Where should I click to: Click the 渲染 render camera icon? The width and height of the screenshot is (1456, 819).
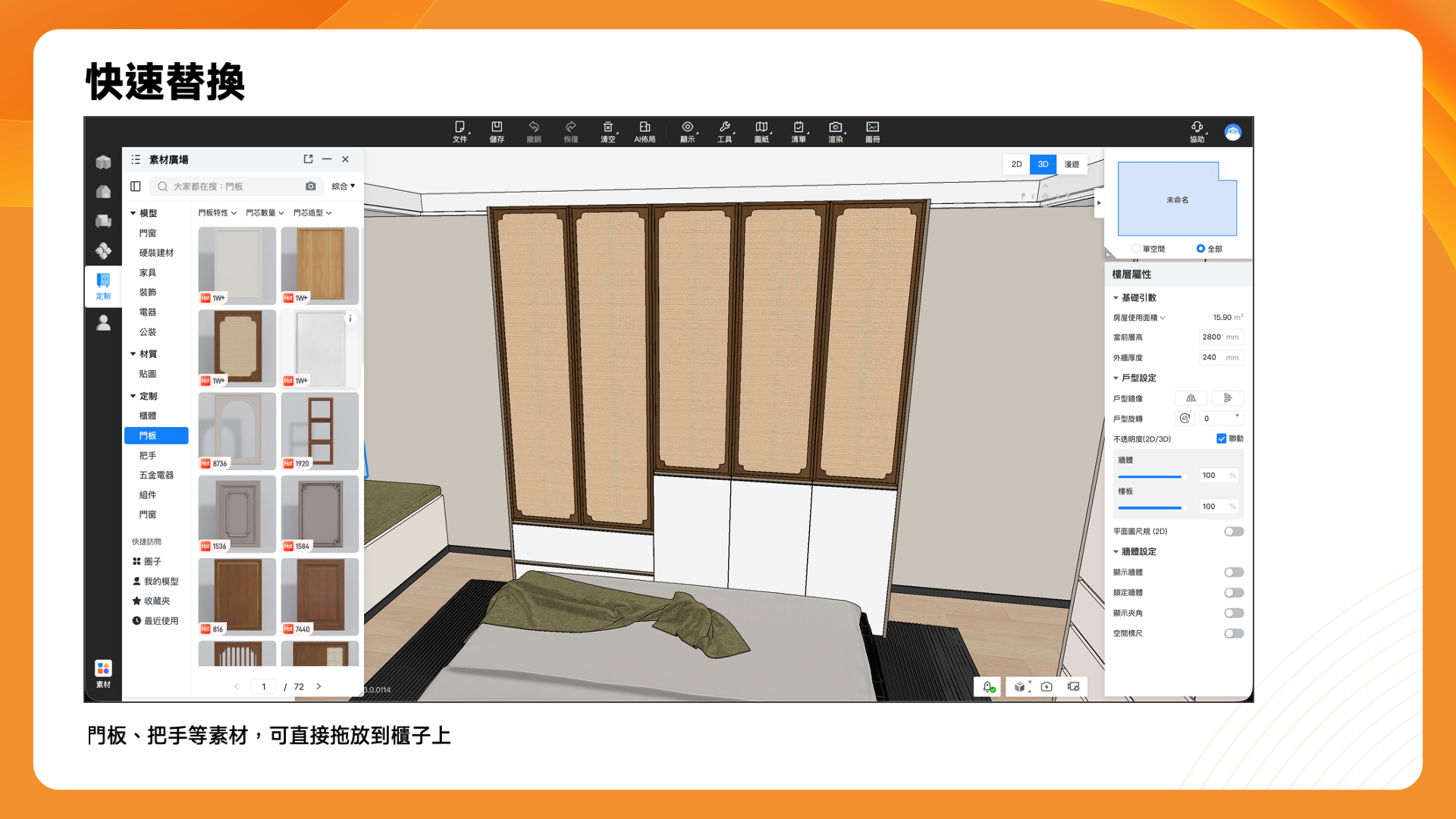[x=835, y=127]
